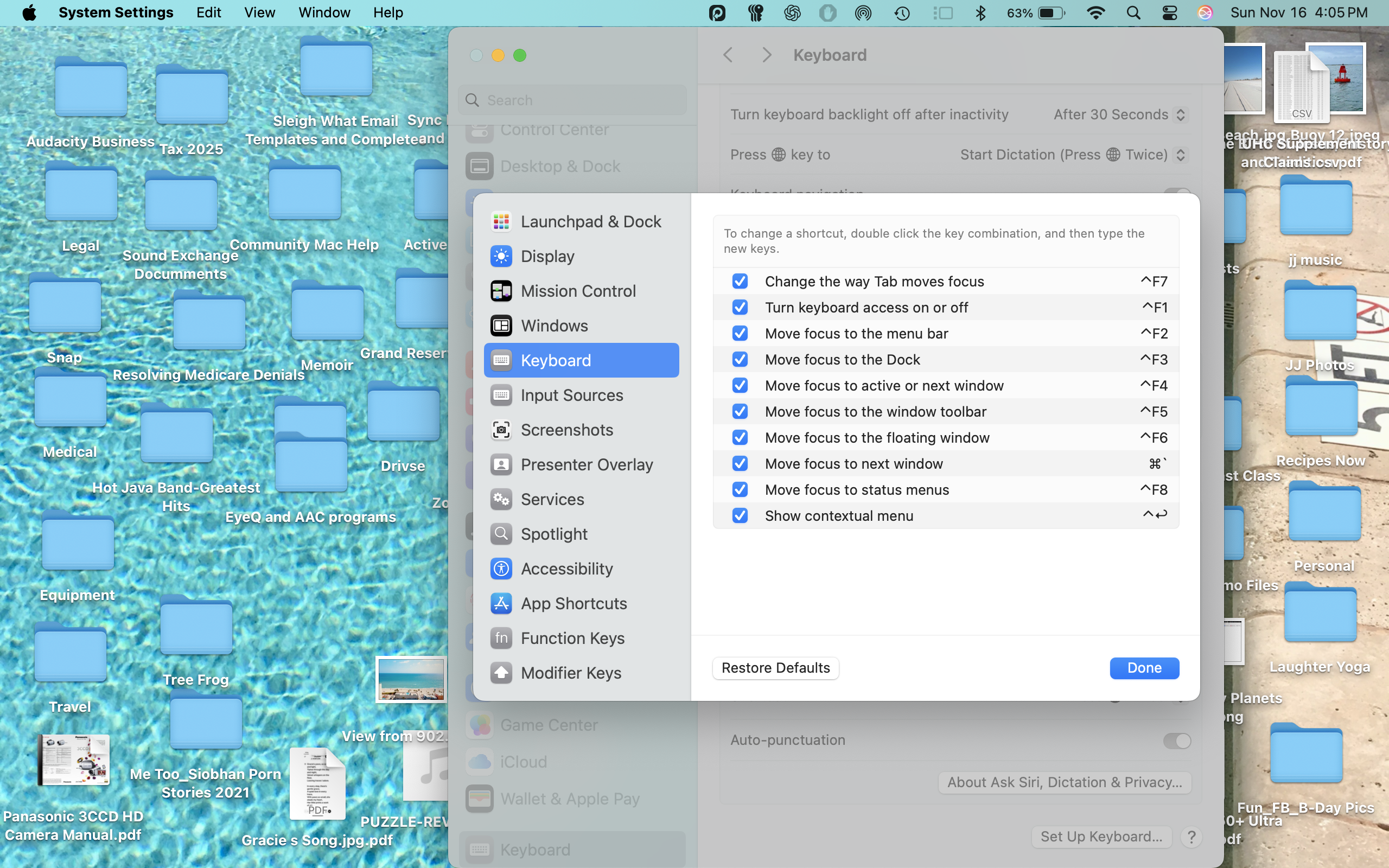The width and height of the screenshot is (1389, 868).
Task: Open the Spotlight shortcuts category
Action: click(x=553, y=534)
